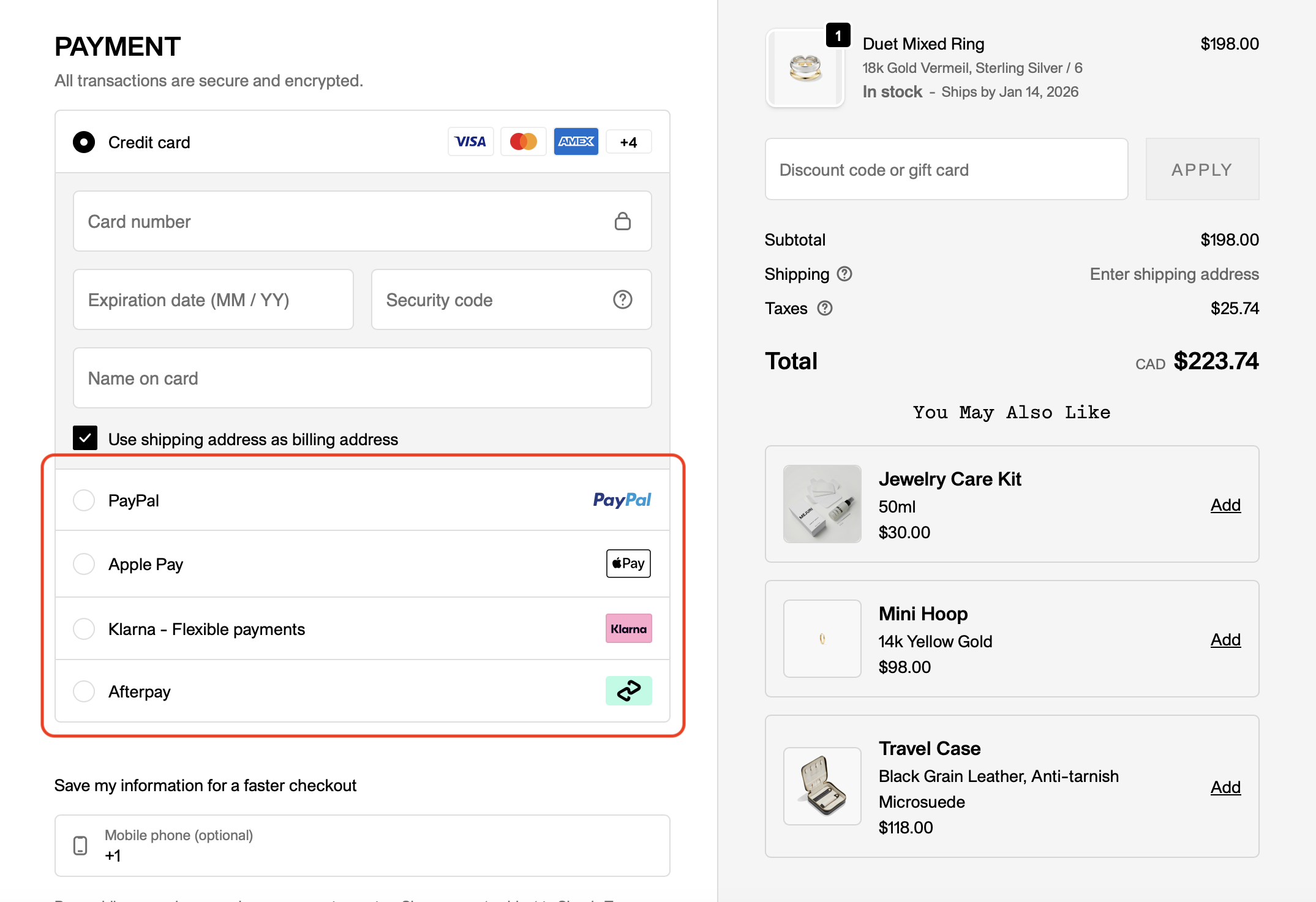This screenshot has width=1316, height=902.
Task: Click the lock icon in card number field
Action: click(623, 221)
